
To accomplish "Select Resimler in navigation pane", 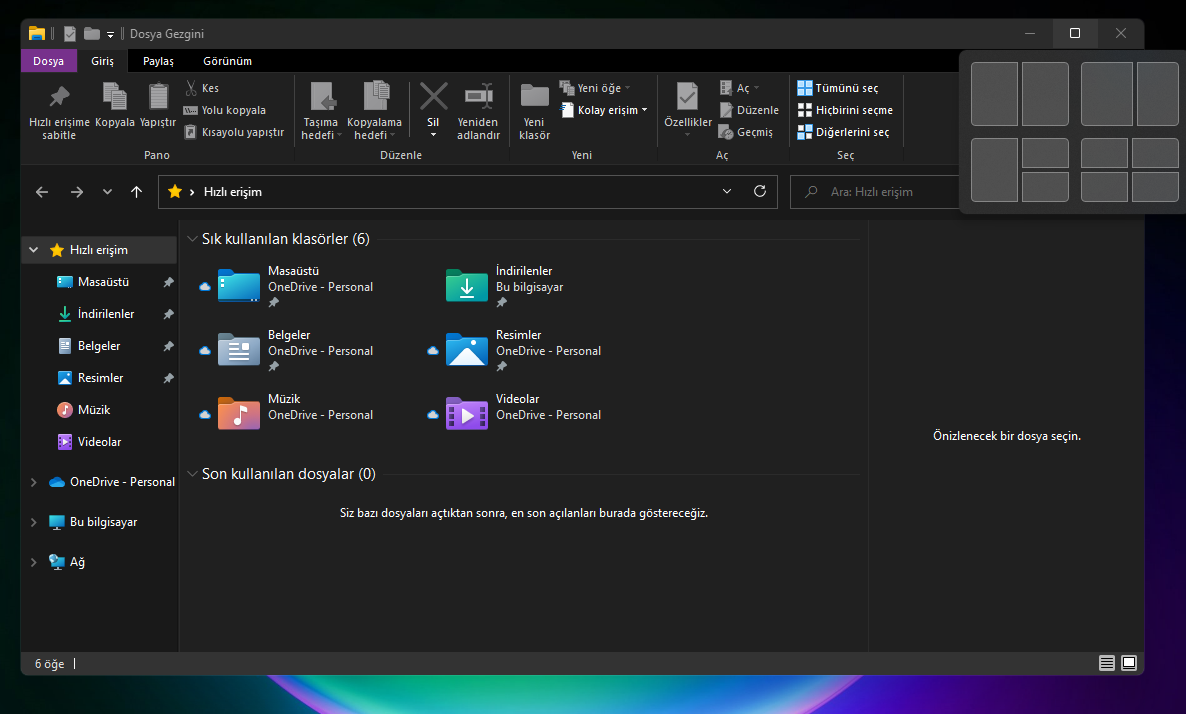I will [x=101, y=377].
